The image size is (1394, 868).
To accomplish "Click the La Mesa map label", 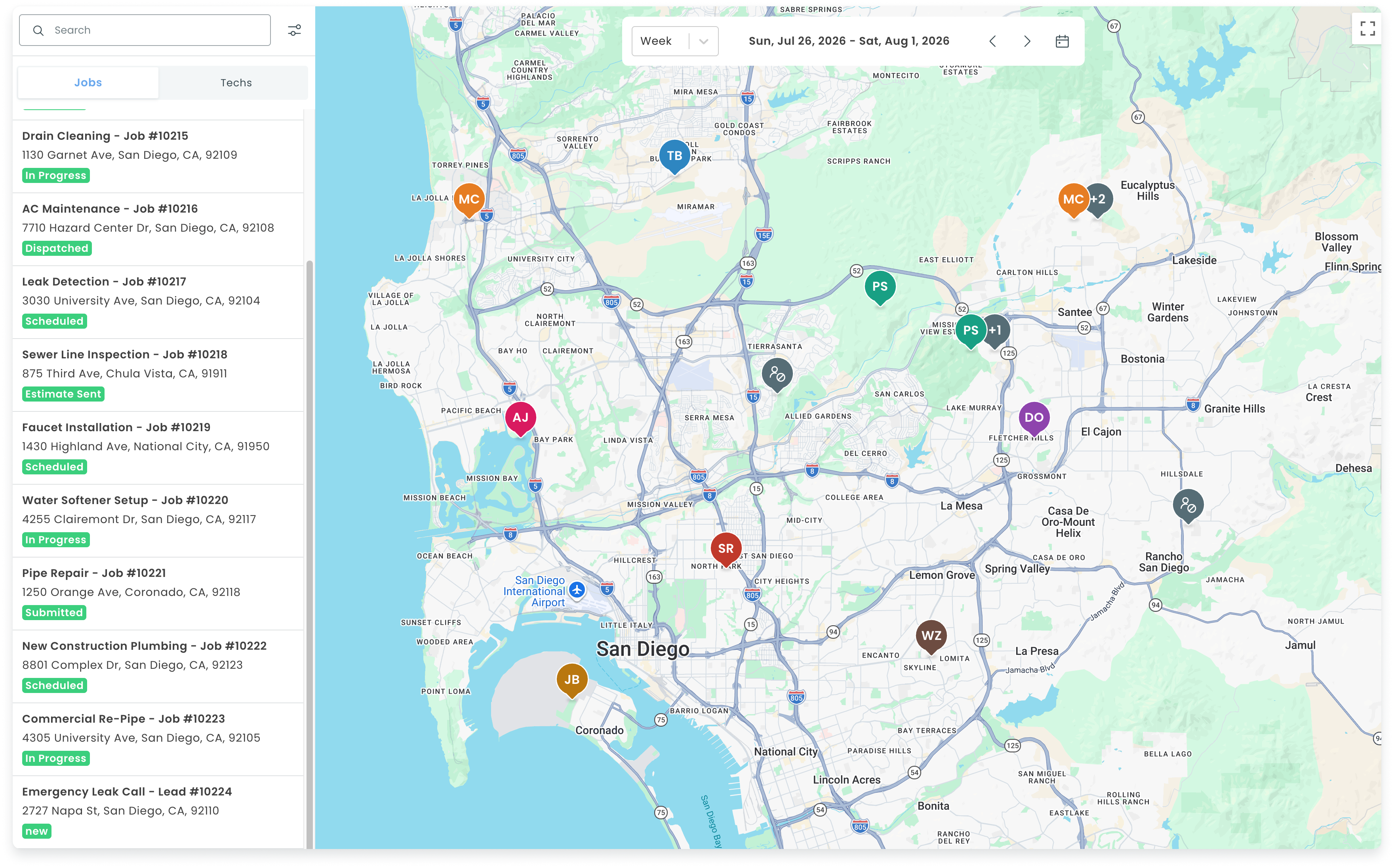I will [x=961, y=506].
